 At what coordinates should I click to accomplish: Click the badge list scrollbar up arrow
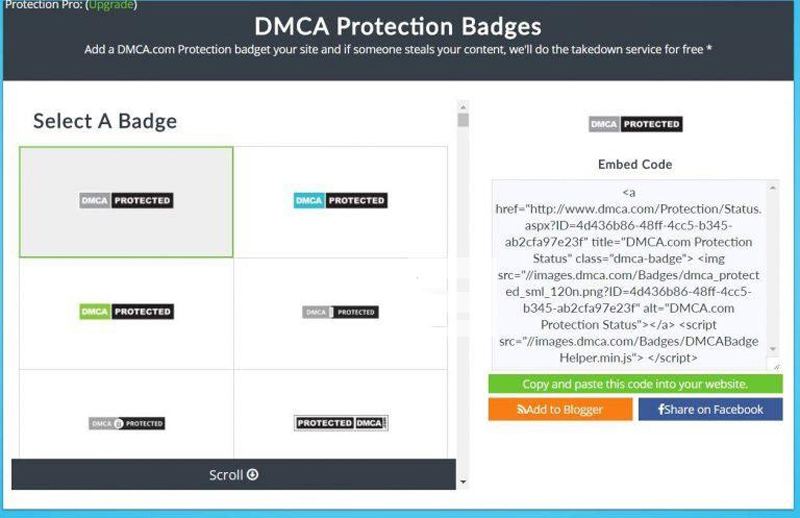coord(462,105)
